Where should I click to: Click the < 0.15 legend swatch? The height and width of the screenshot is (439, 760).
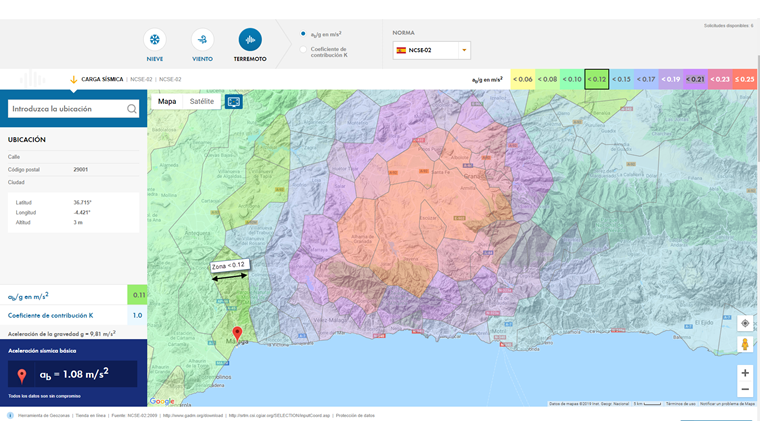click(x=621, y=79)
